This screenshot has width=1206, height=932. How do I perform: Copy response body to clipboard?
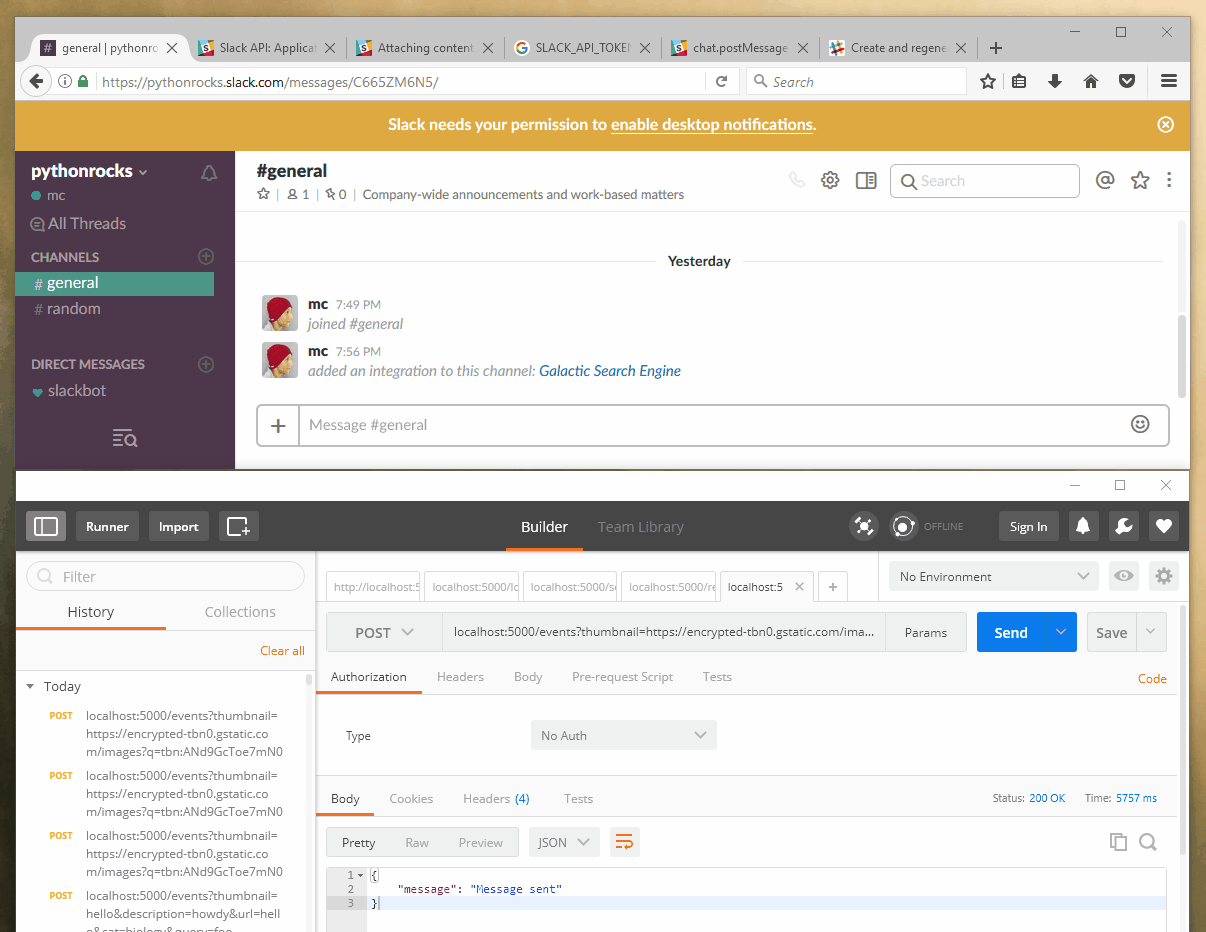(x=1118, y=842)
